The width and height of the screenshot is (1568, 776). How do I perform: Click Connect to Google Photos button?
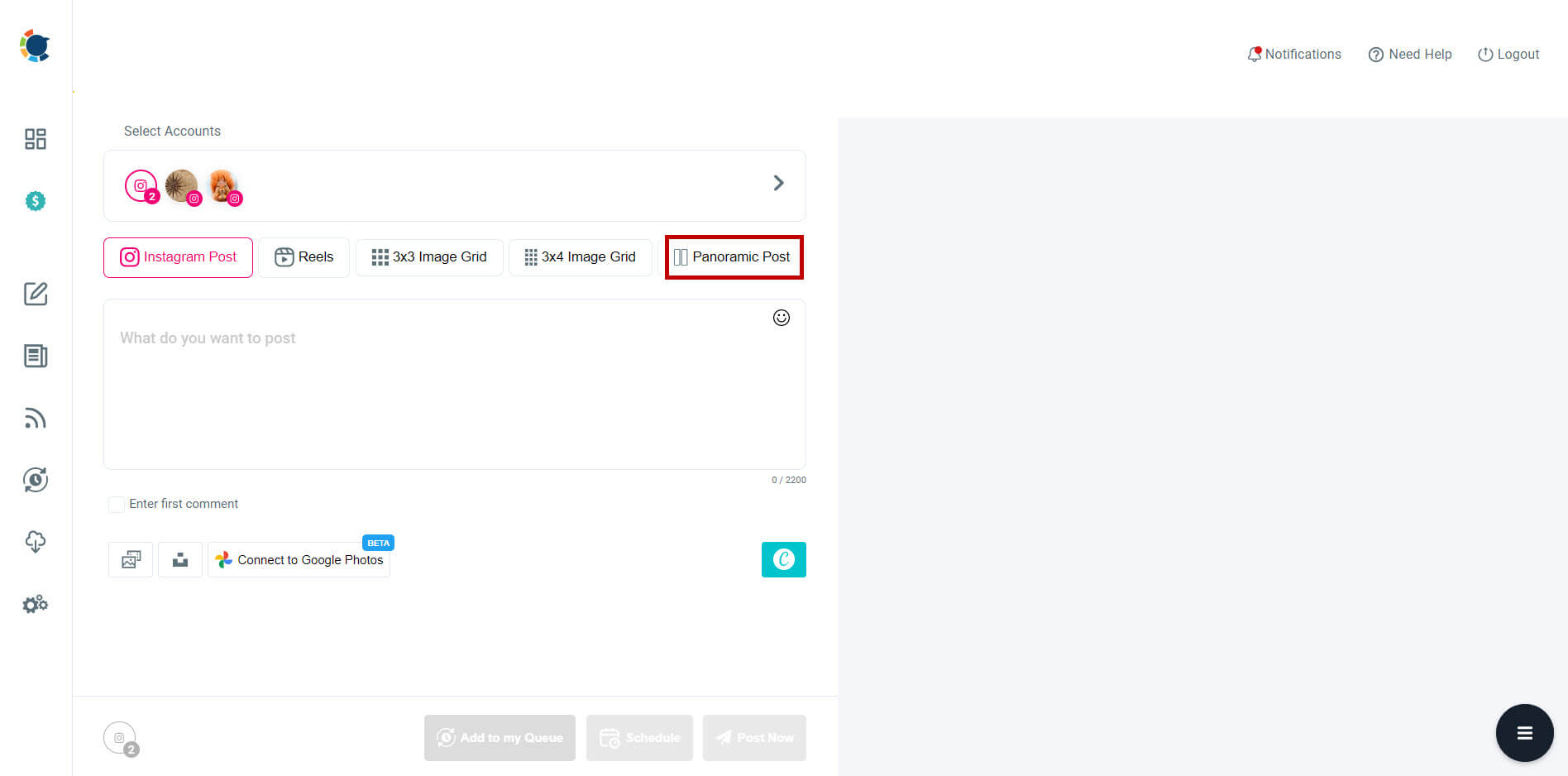coord(299,560)
